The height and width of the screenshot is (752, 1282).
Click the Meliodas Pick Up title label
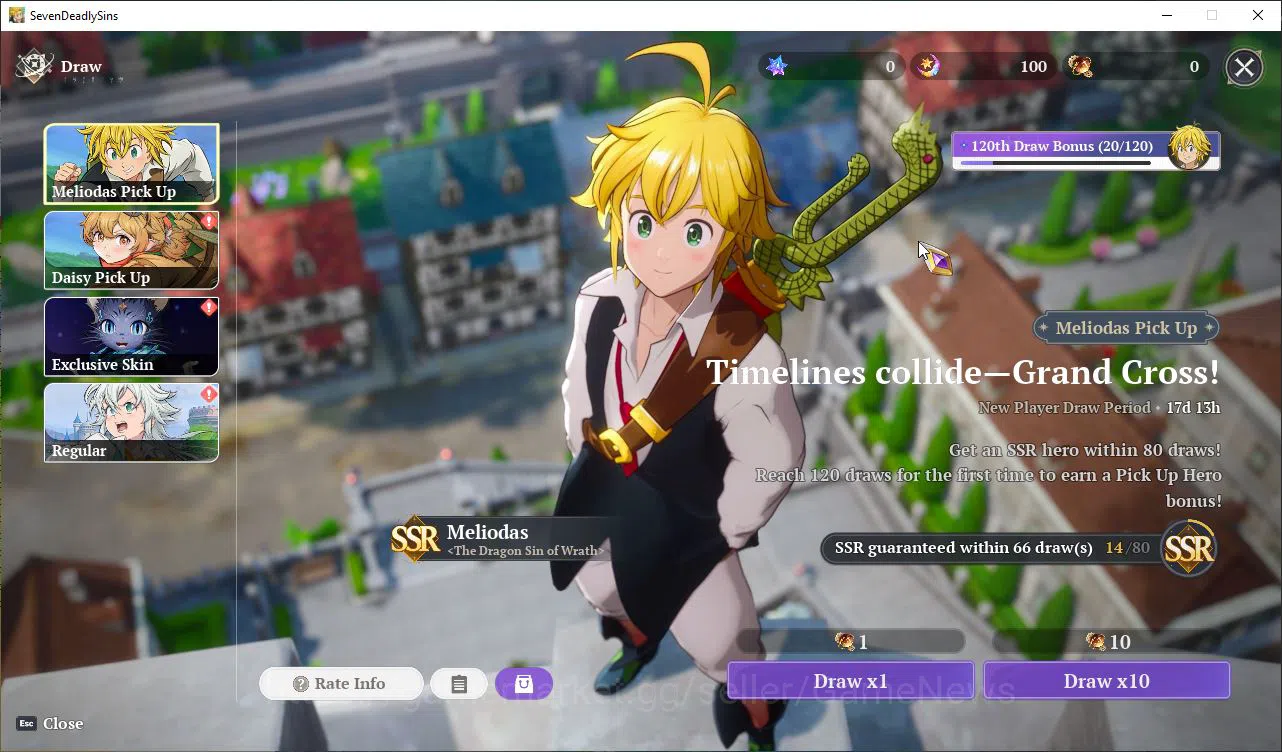(1126, 328)
